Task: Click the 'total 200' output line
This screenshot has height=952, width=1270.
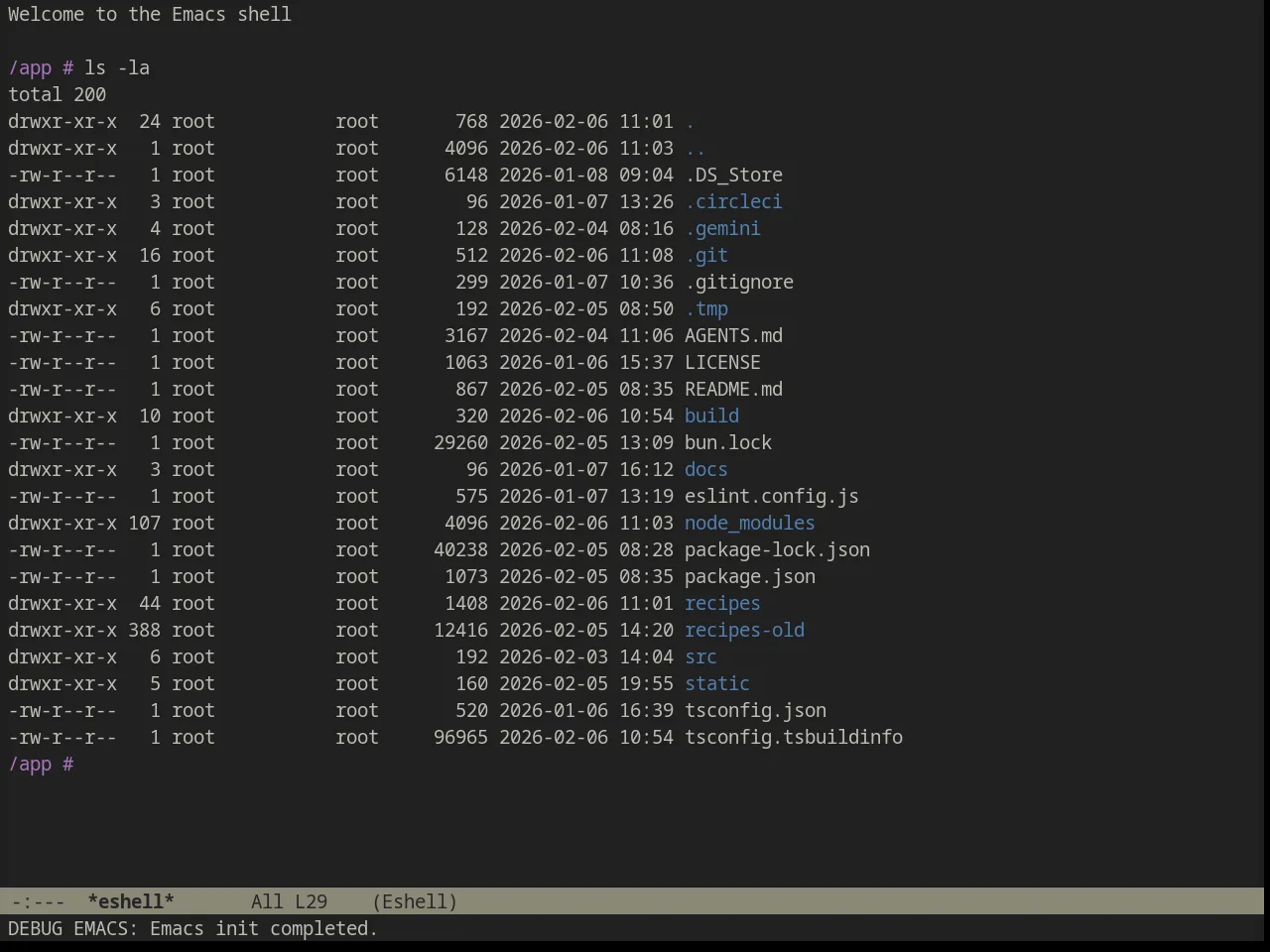Action: (x=57, y=94)
